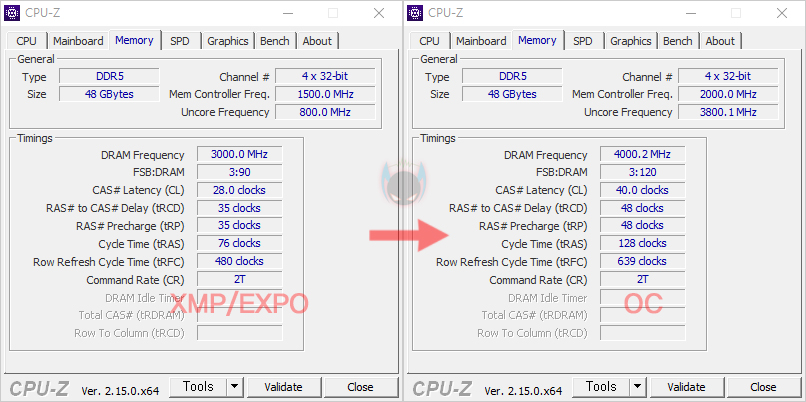
Task: Click the CPU-Z app icon in left window title bar
Action: pos(12,13)
